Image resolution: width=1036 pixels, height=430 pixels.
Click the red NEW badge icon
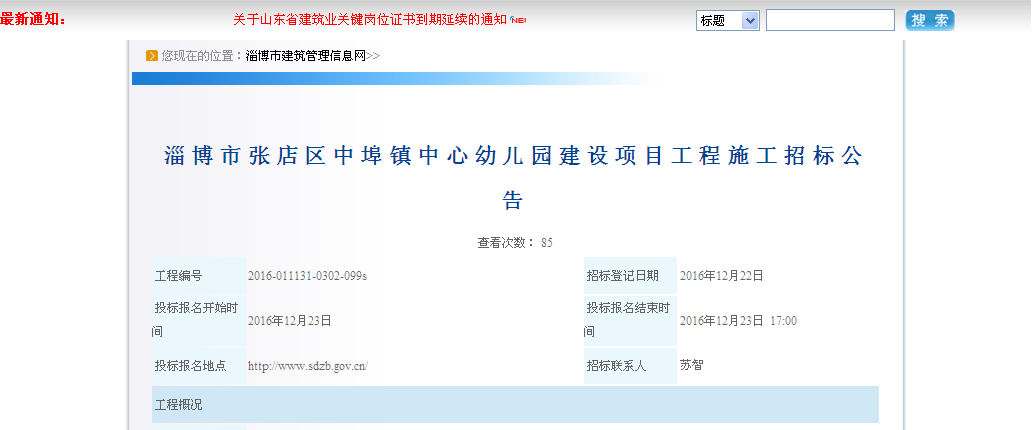(518, 21)
